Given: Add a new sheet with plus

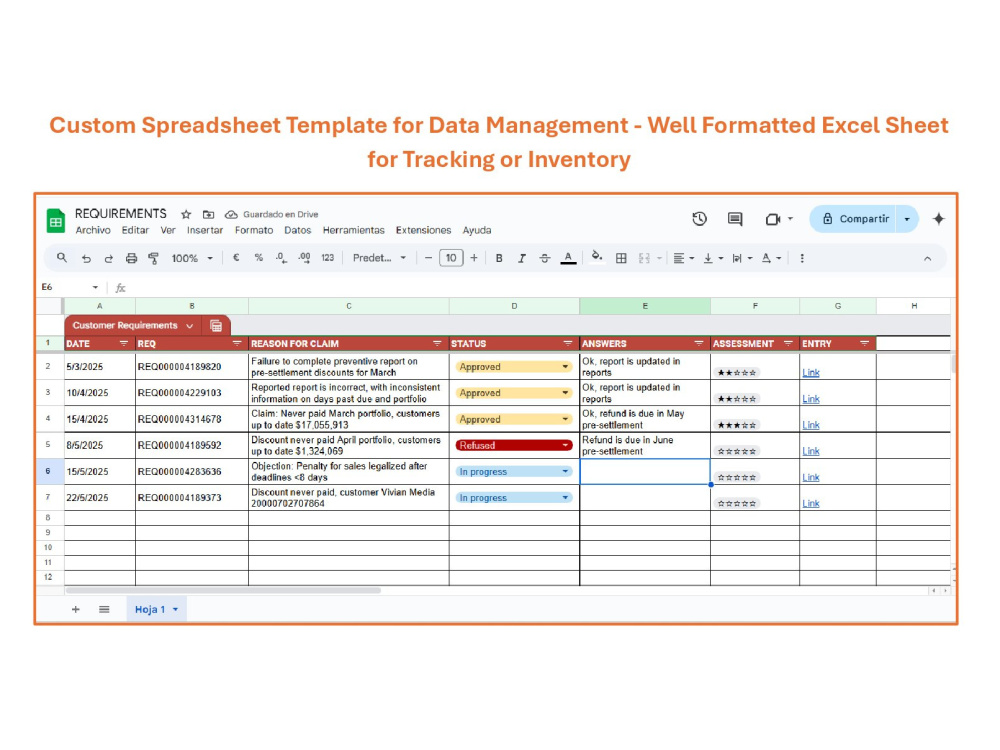Looking at the screenshot, I should [76, 609].
